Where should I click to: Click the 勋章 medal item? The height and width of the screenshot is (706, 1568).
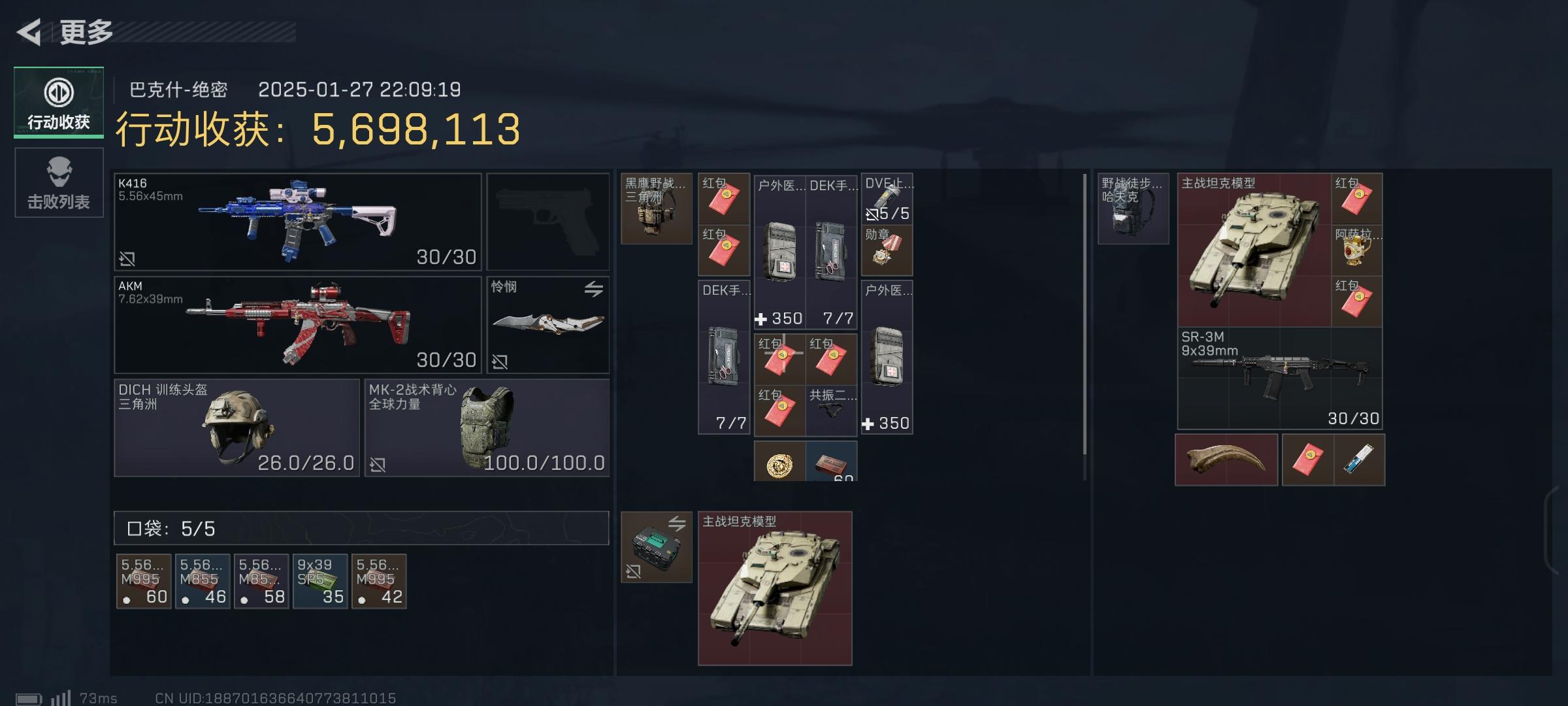(x=887, y=250)
